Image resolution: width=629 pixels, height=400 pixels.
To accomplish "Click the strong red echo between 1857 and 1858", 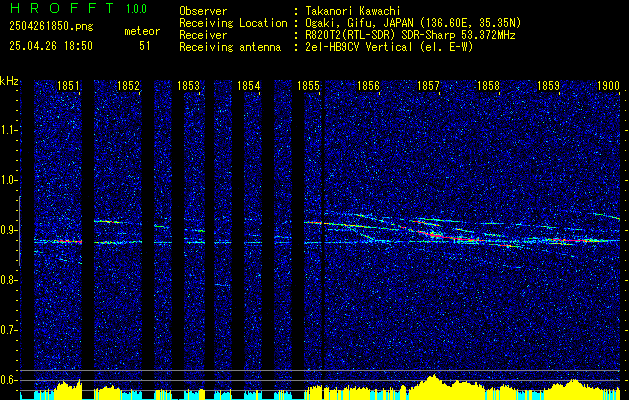I will point(451,237).
